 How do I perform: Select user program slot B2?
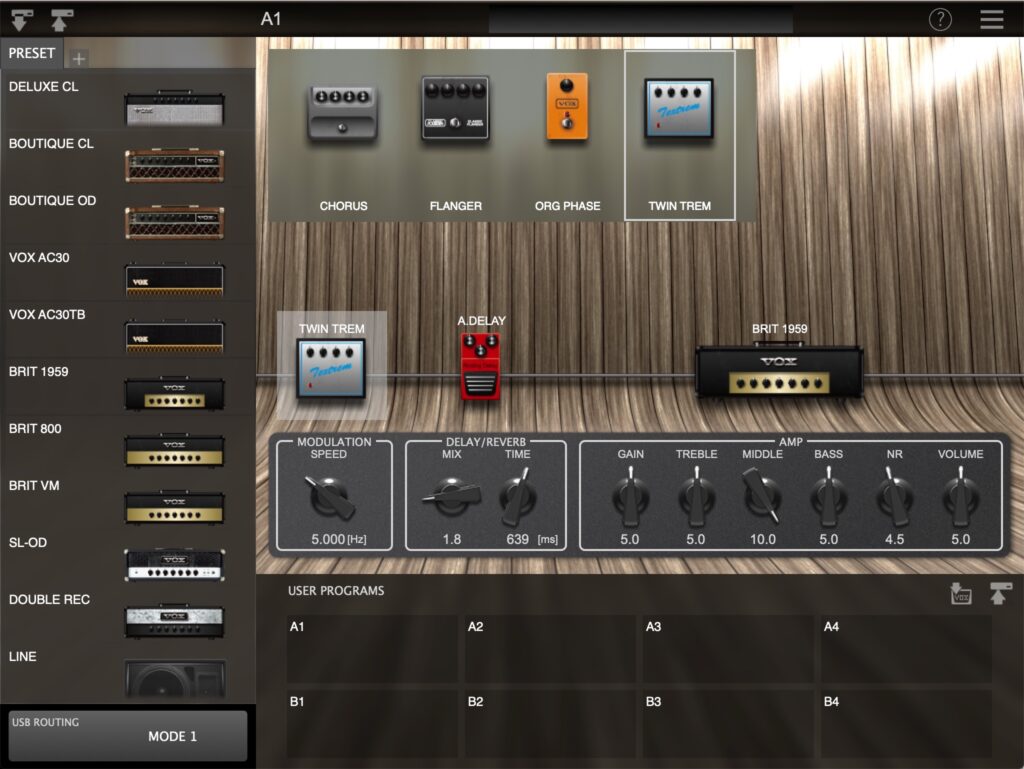(x=550, y=724)
